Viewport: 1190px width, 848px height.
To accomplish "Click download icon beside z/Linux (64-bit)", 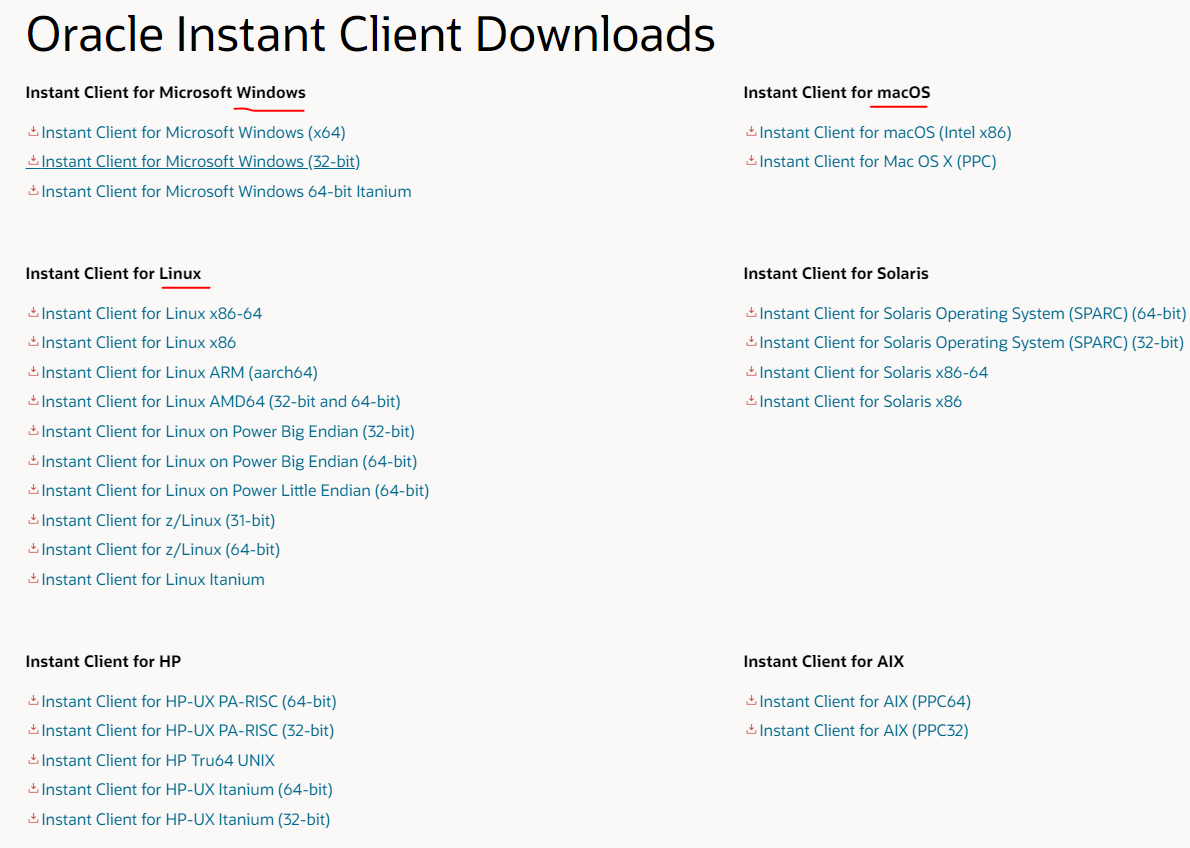I will click(33, 548).
